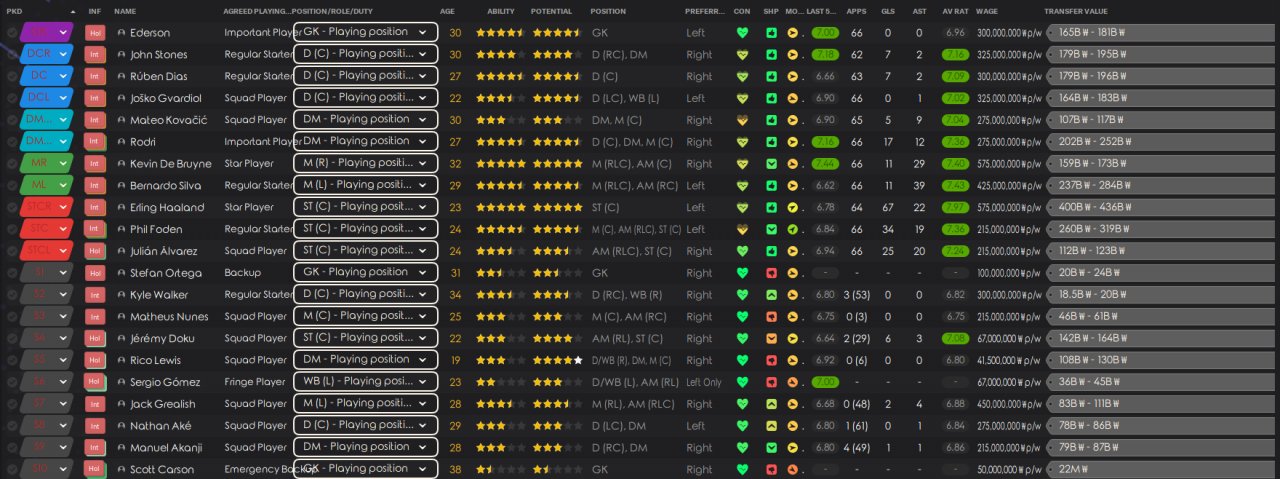This screenshot has width=1280, height=479.
Task: Open the role/duty dropdown for Mateo Kovačić
Action: [x=366, y=119]
